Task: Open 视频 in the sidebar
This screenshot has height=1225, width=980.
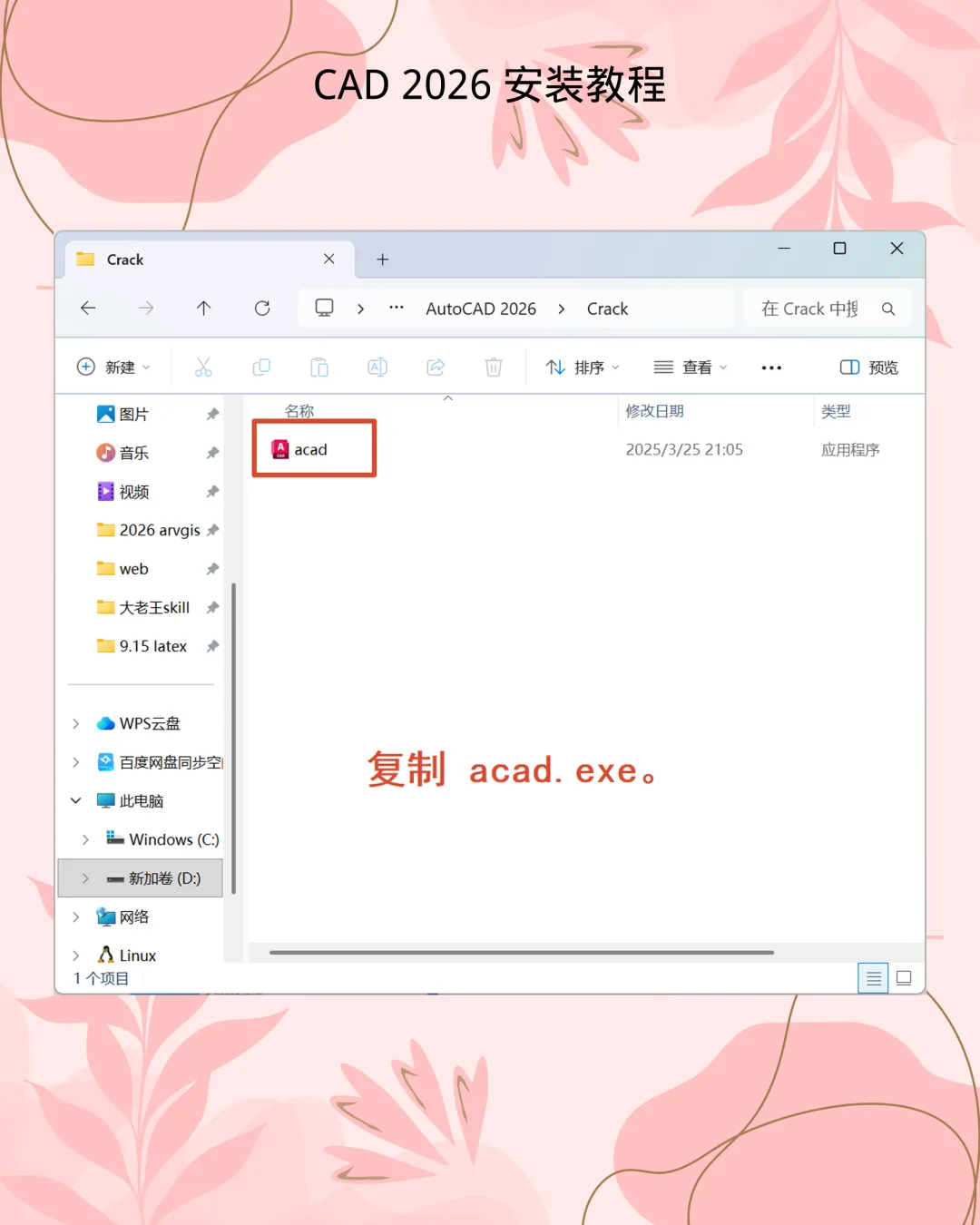Action: click(x=122, y=492)
